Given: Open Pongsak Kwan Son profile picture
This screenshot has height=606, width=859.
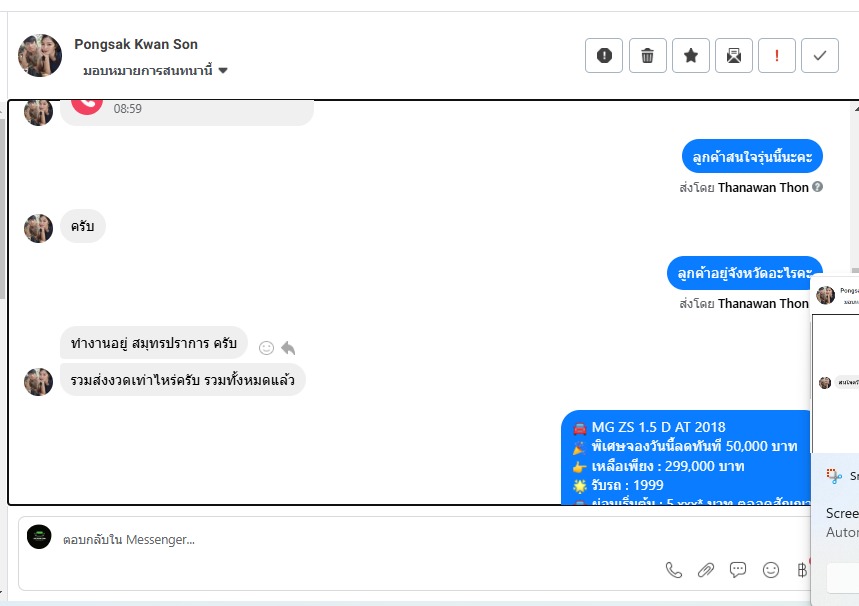Looking at the screenshot, I should click(x=40, y=55).
